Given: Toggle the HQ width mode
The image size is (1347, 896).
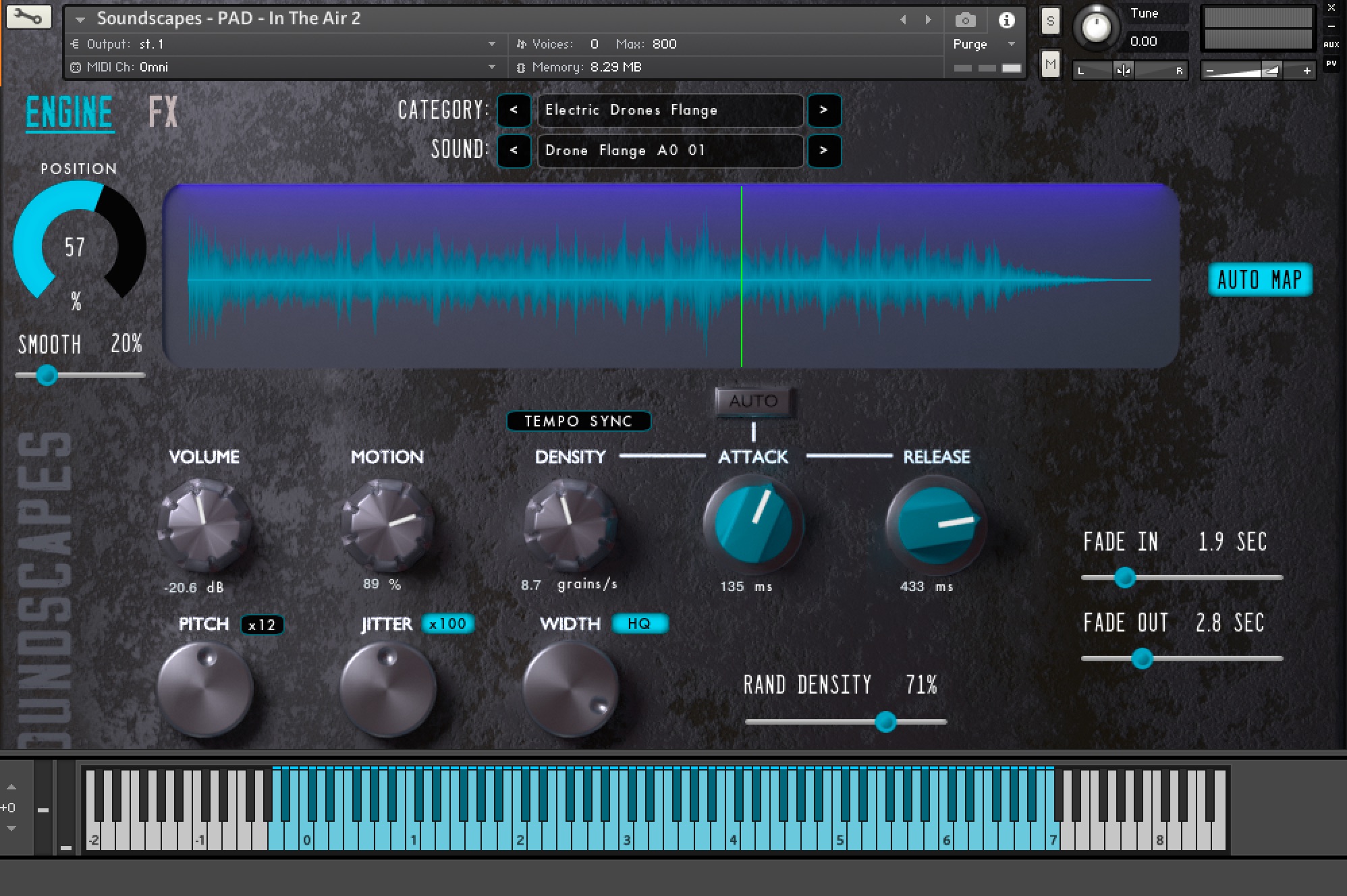Looking at the screenshot, I should tap(639, 623).
